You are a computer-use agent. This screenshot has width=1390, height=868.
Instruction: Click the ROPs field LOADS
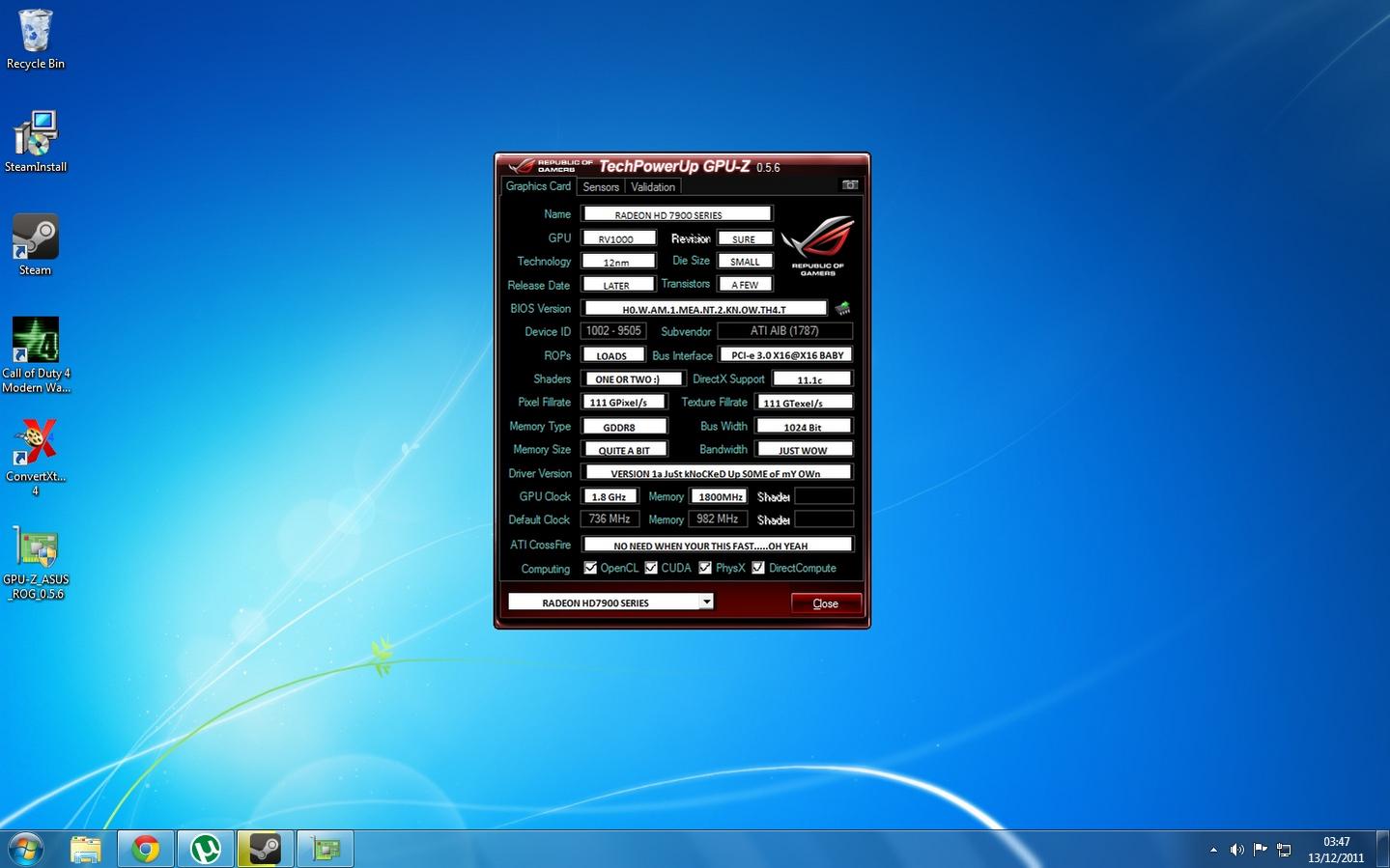coord(612,355)
